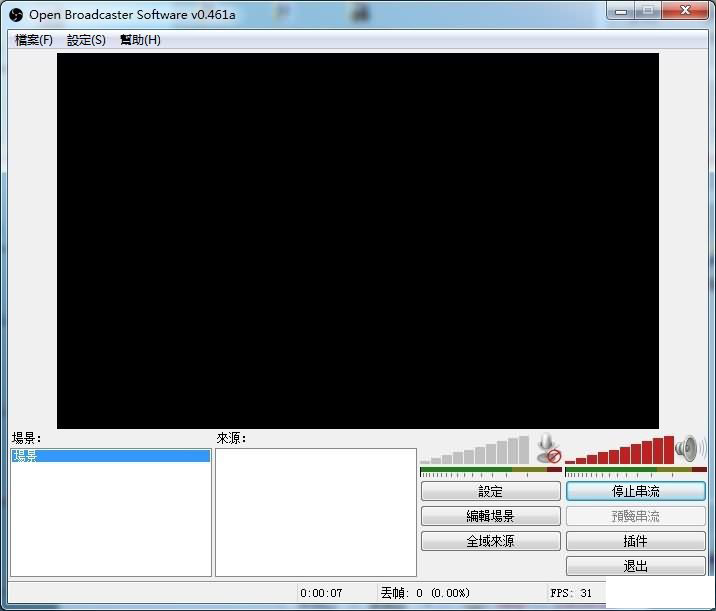
Task: Open the 幫助(H) menu
Action: [x=140, y=40]
